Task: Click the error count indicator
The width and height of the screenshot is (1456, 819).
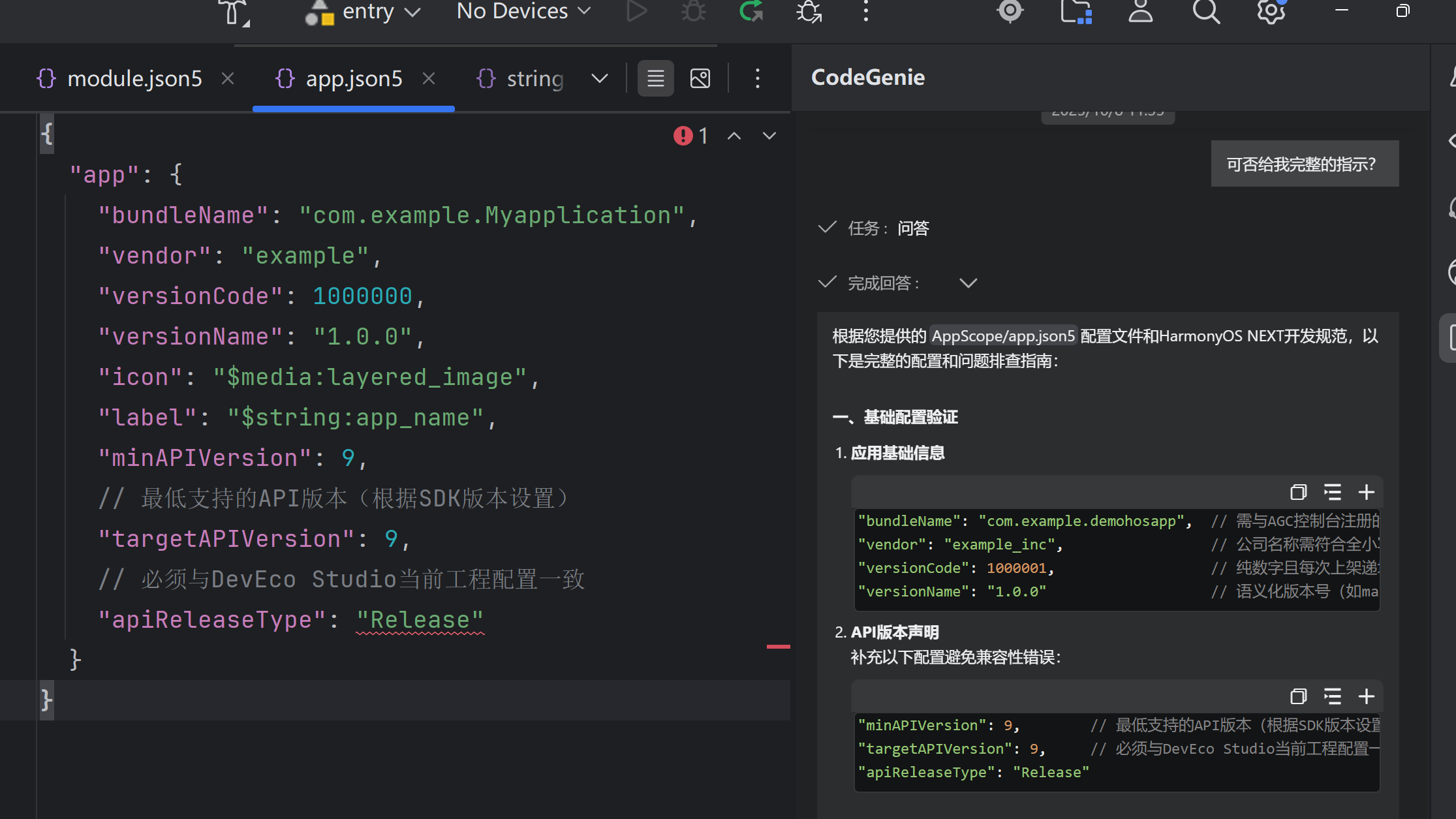Action: coord(691,136)
